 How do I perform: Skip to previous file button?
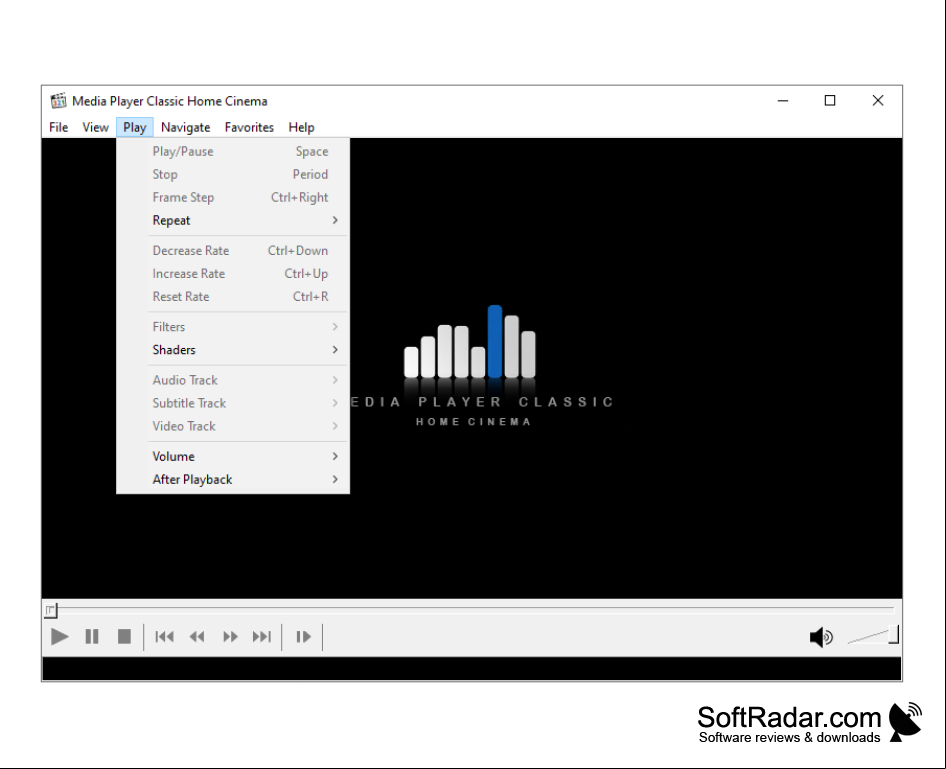pyautogui.click(x=164, y=636)
